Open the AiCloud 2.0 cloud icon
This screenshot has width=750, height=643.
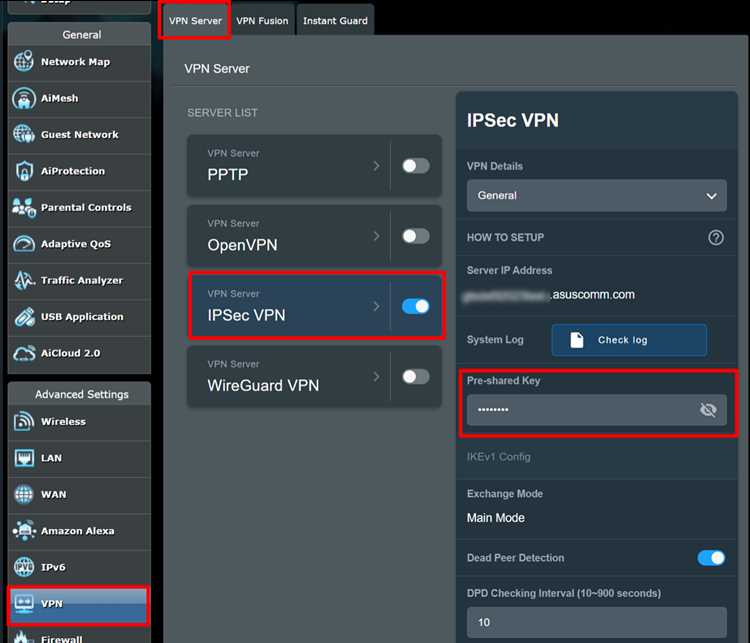23,353
